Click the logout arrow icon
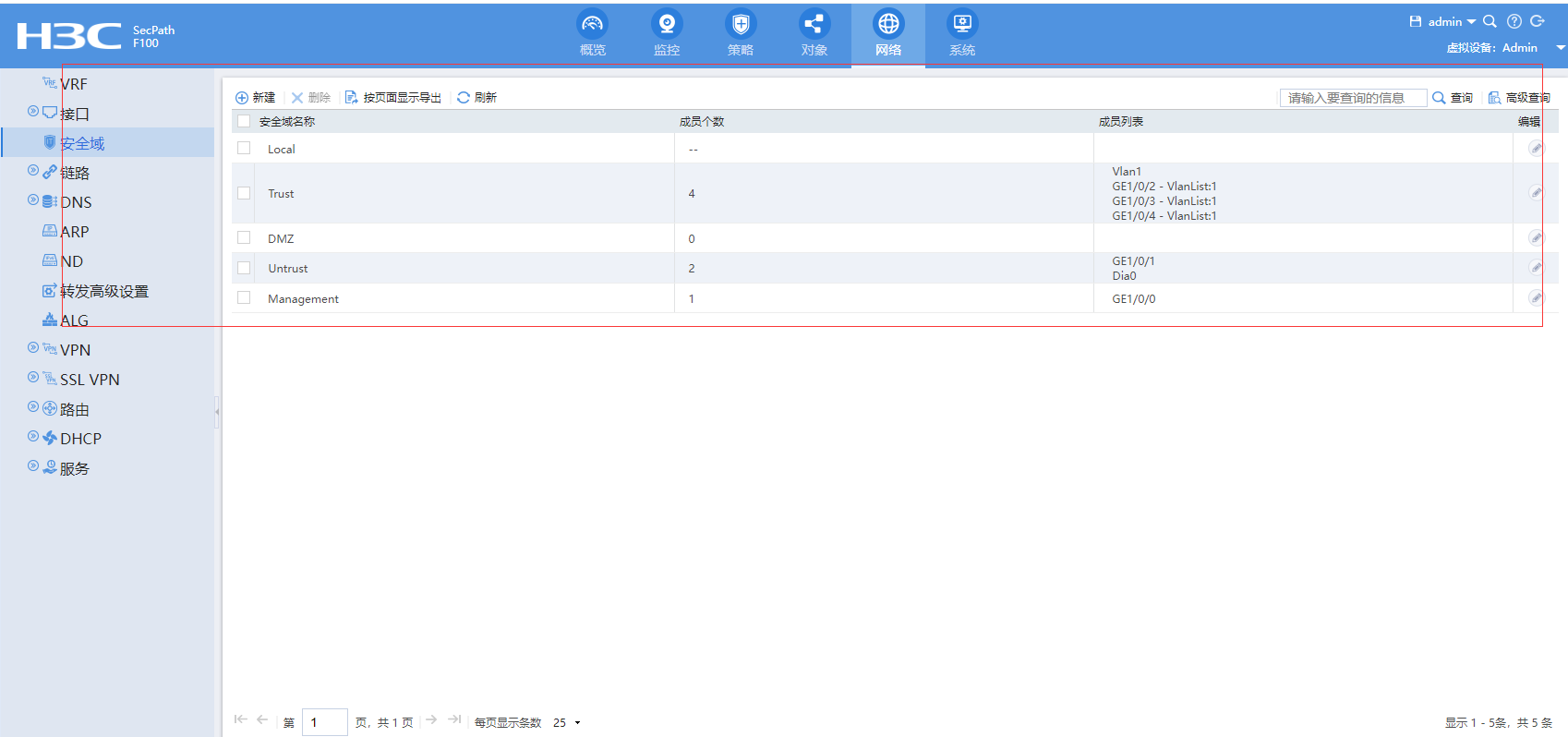Image resolution: width=1568 pixels, height=737 pixels. tap(1538, 21)
